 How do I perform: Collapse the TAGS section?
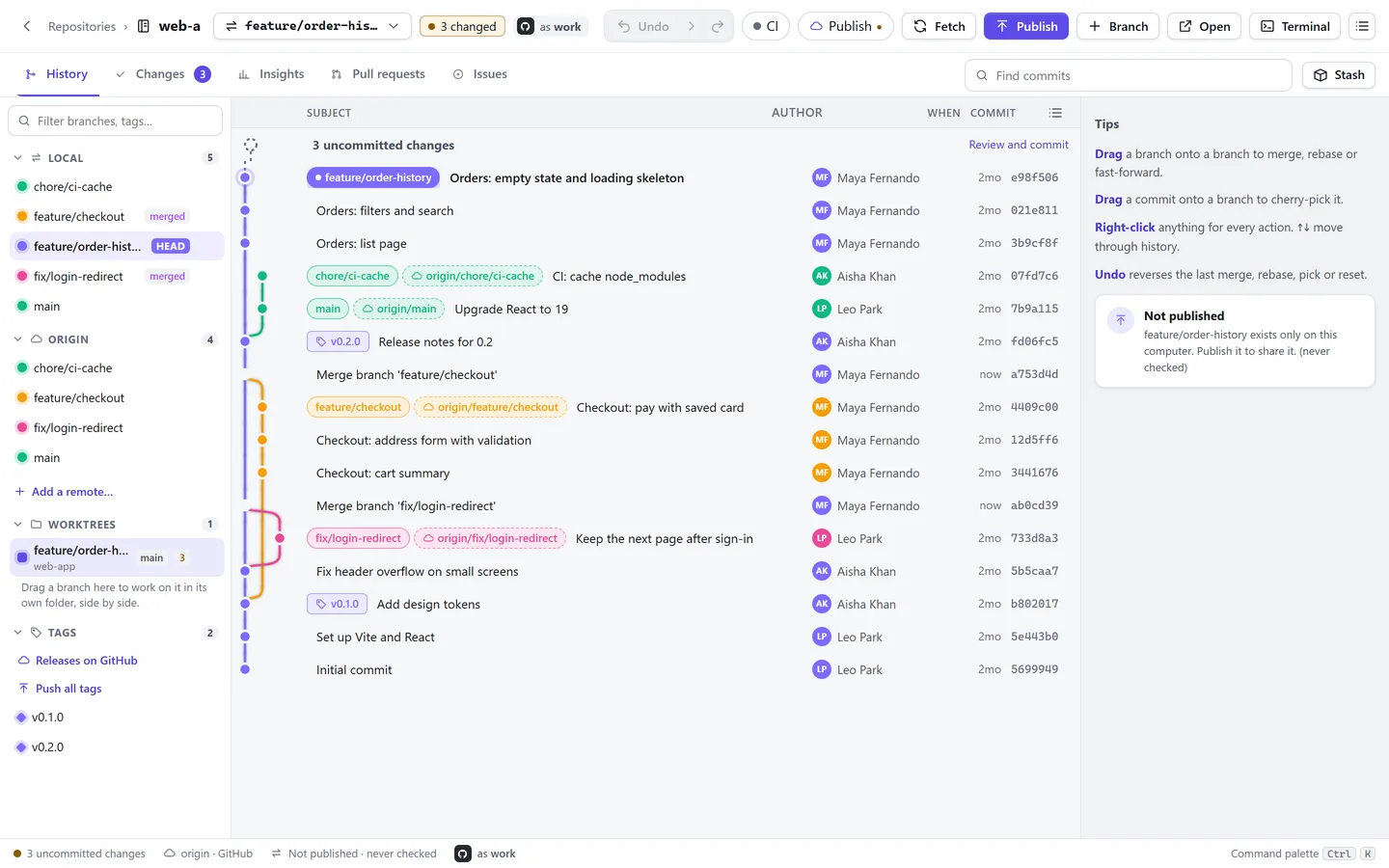point(17,633)
